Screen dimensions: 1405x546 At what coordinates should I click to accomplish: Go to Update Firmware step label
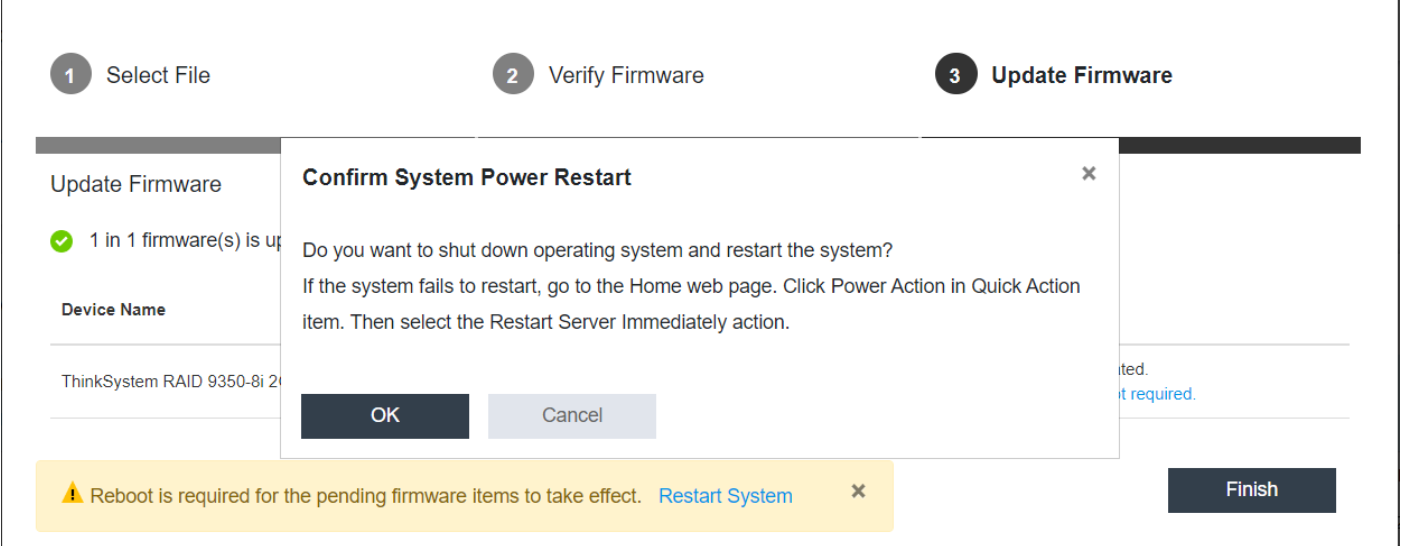[1082, 75]
